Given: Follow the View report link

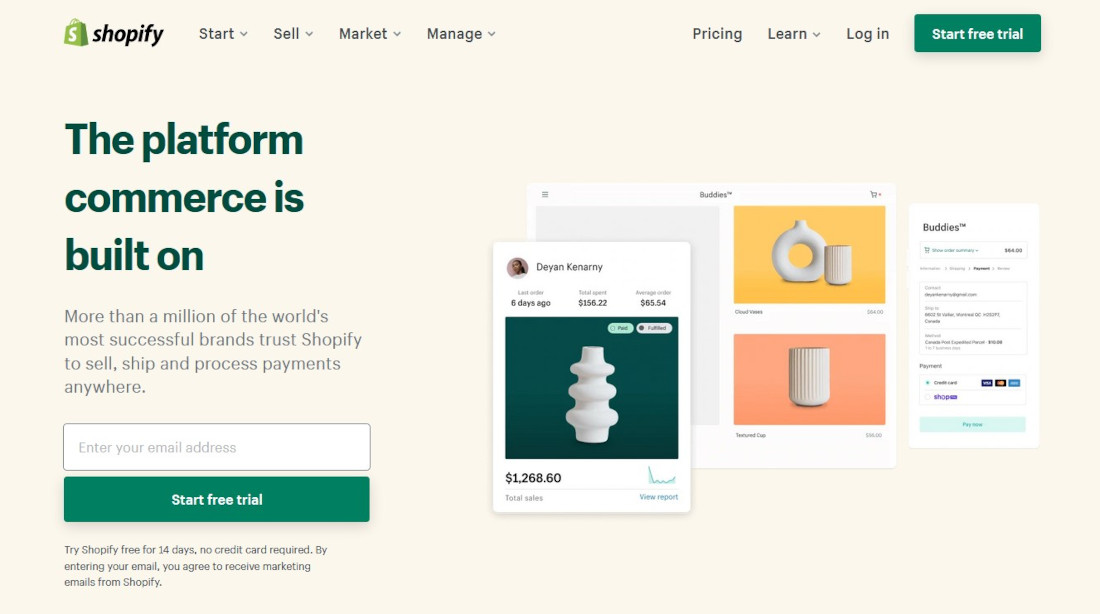Looking at the screenshot, I should click(659, 497).
